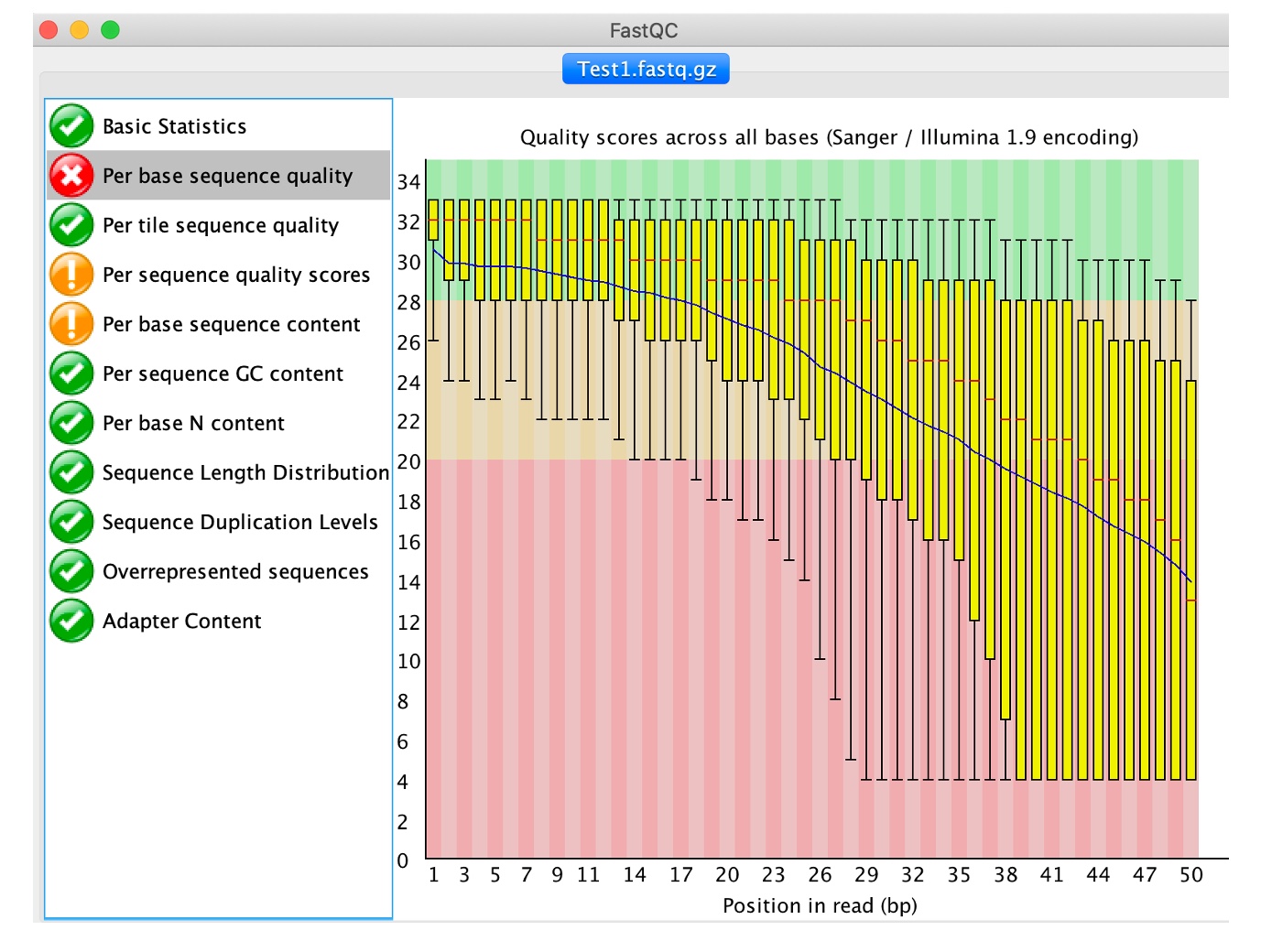Click the orange warning icon for Per base sequence content

point(71,324)
